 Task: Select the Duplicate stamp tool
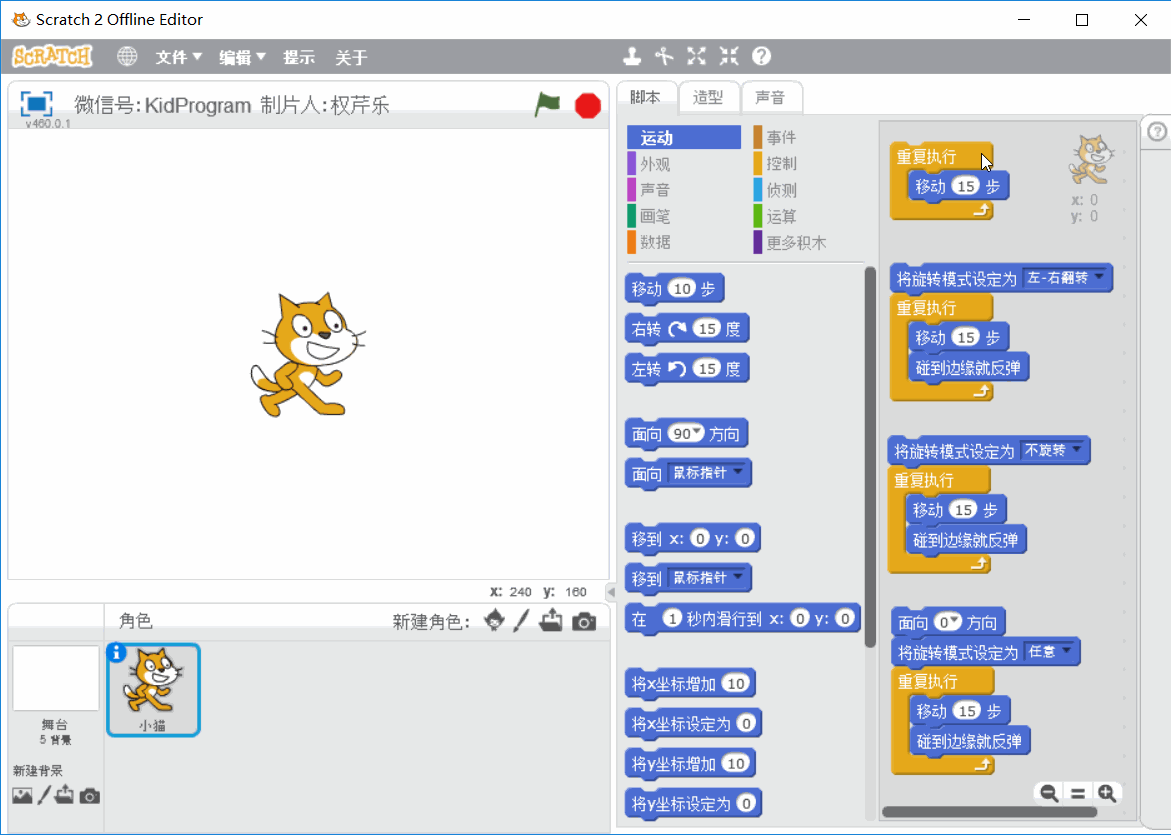[x=632, y=56]
